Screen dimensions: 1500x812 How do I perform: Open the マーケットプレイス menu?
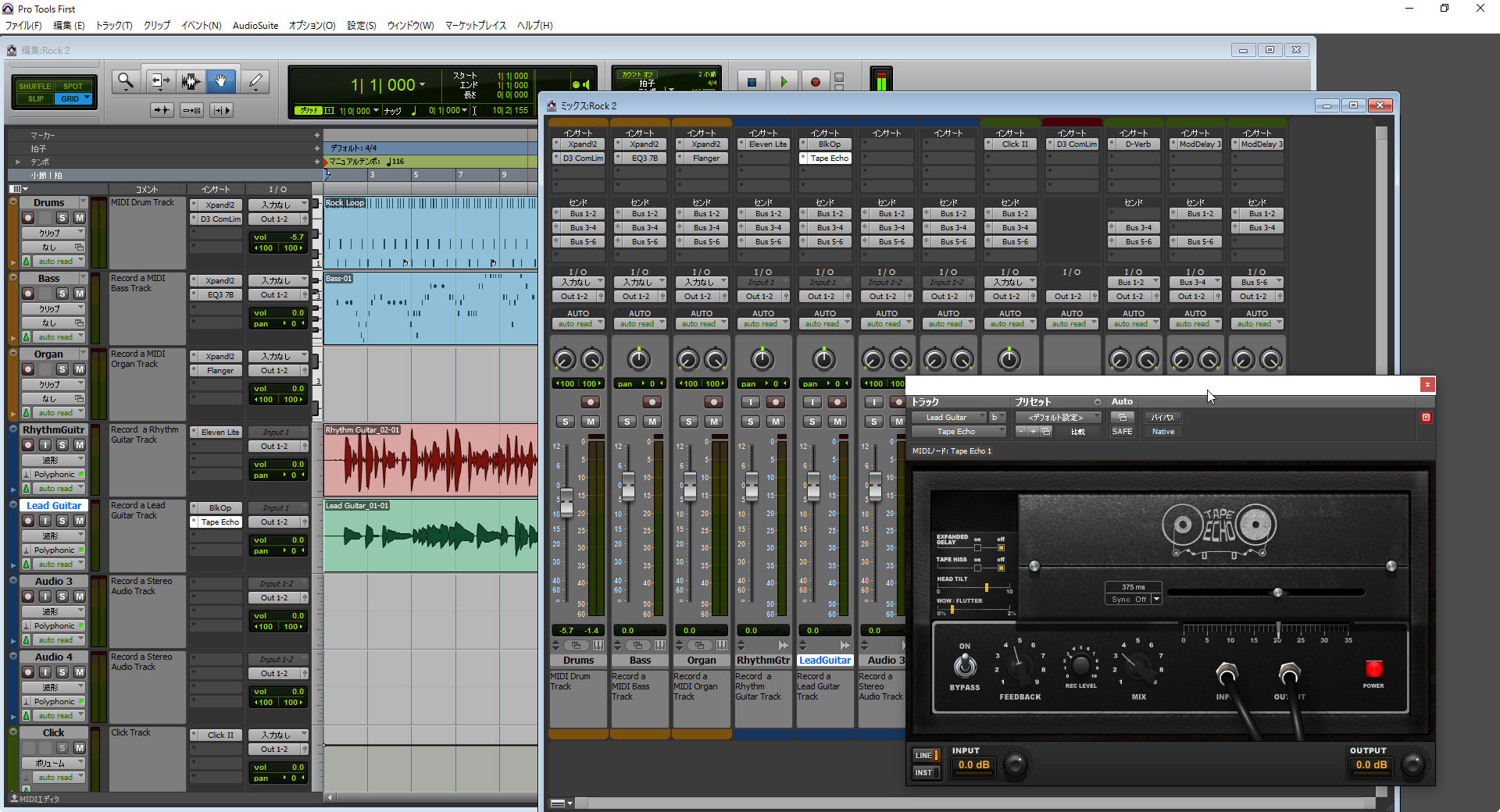click(x=476, y=26)
